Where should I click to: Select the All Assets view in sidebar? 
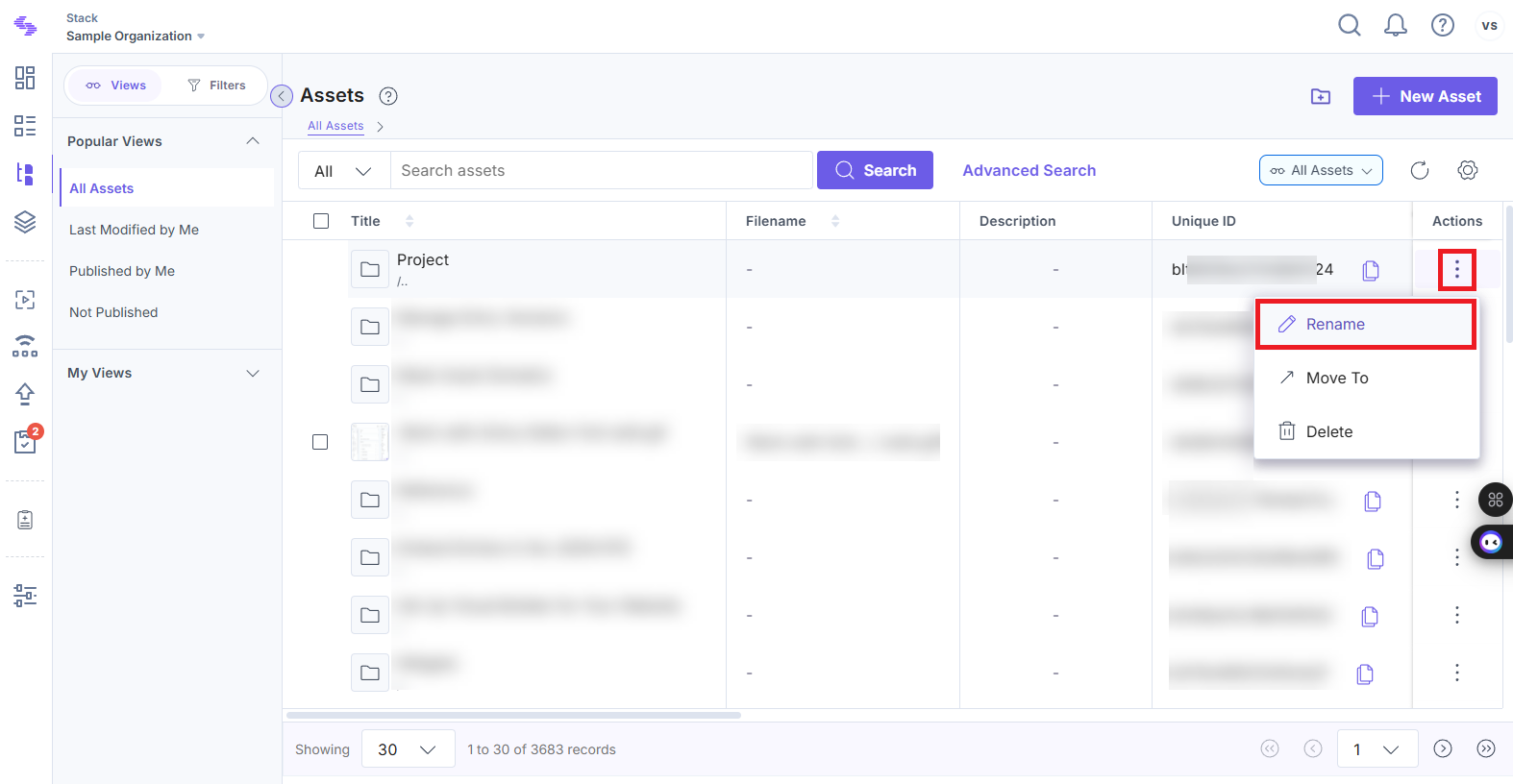pos(166,188)
